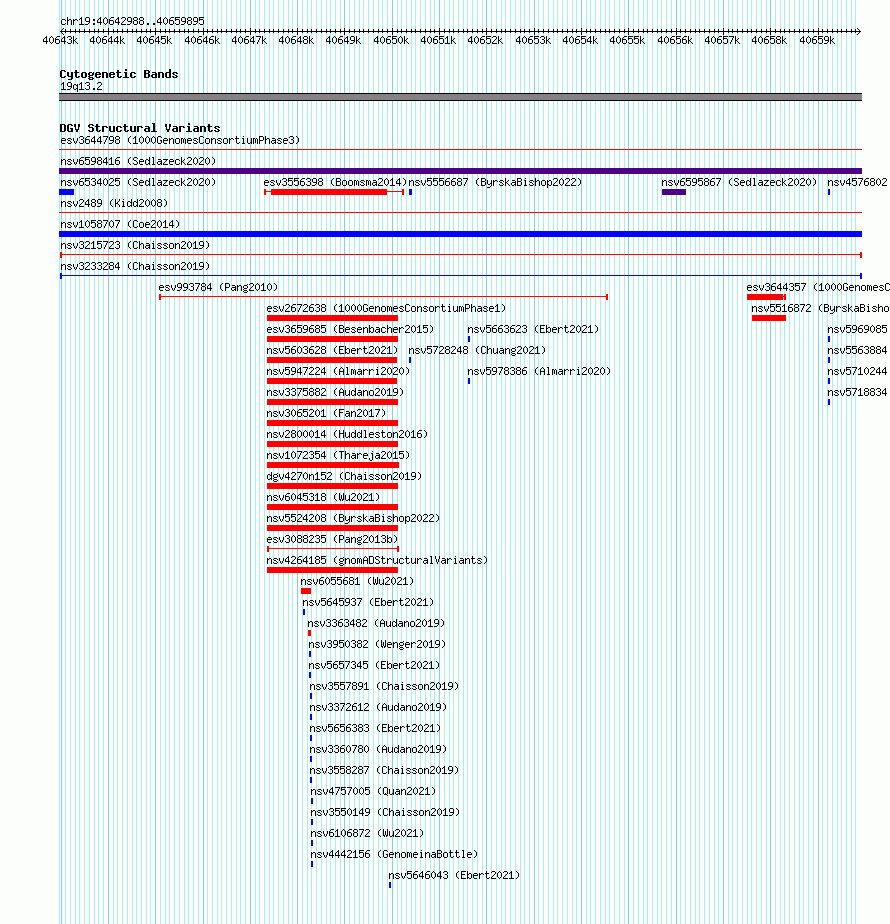Click the 40650k ruler tick label
The image size is (890, 924).
pos(391,40)
